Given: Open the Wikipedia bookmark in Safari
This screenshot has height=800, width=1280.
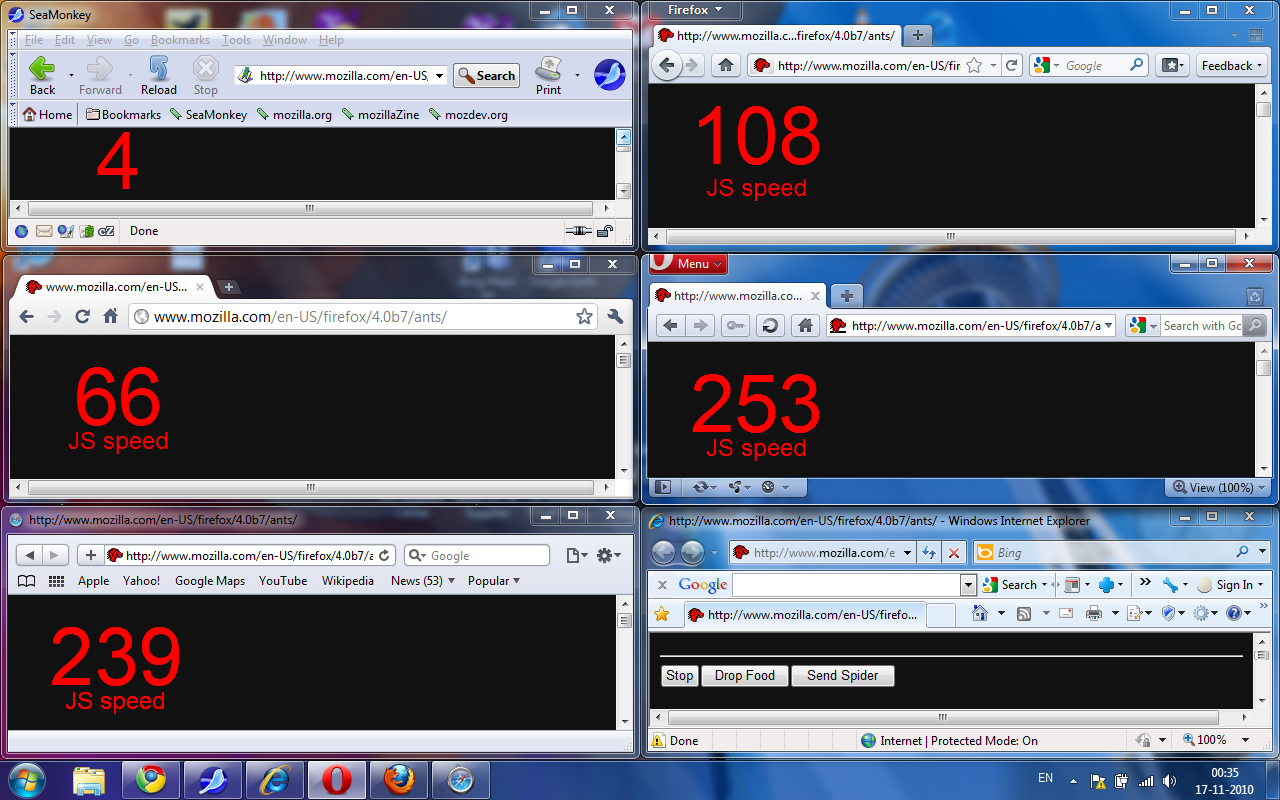Looking at the screenshot, I should [x=347, y=581].
